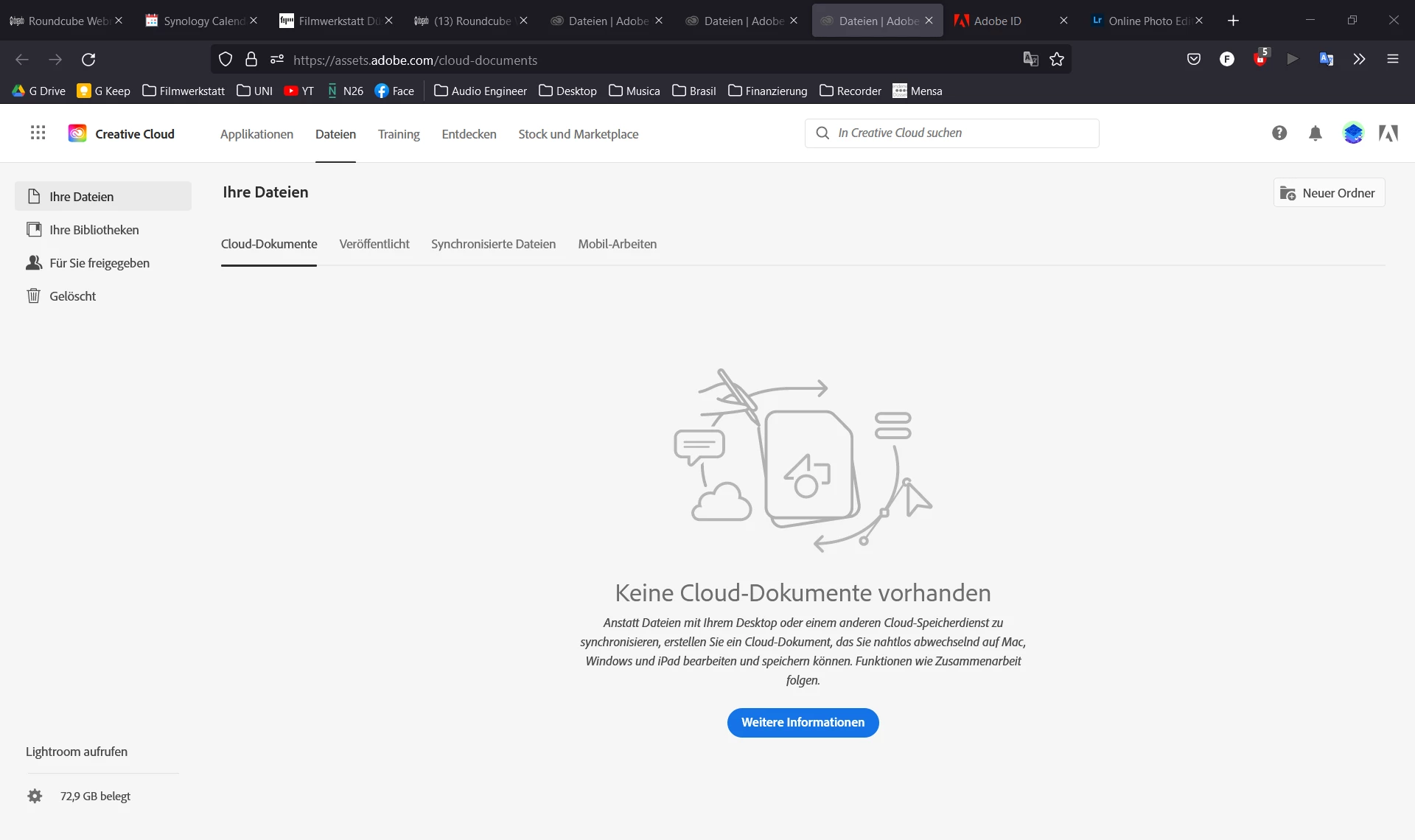This screenshot has width=1415, height=840.
Task: Open the Creative Cloud apps grid icon
Action: pos(38,133)
